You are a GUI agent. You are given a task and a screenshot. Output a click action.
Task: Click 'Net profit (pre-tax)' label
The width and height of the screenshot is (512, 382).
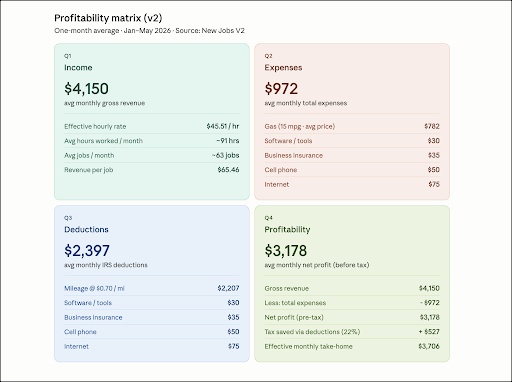(294, 317)
